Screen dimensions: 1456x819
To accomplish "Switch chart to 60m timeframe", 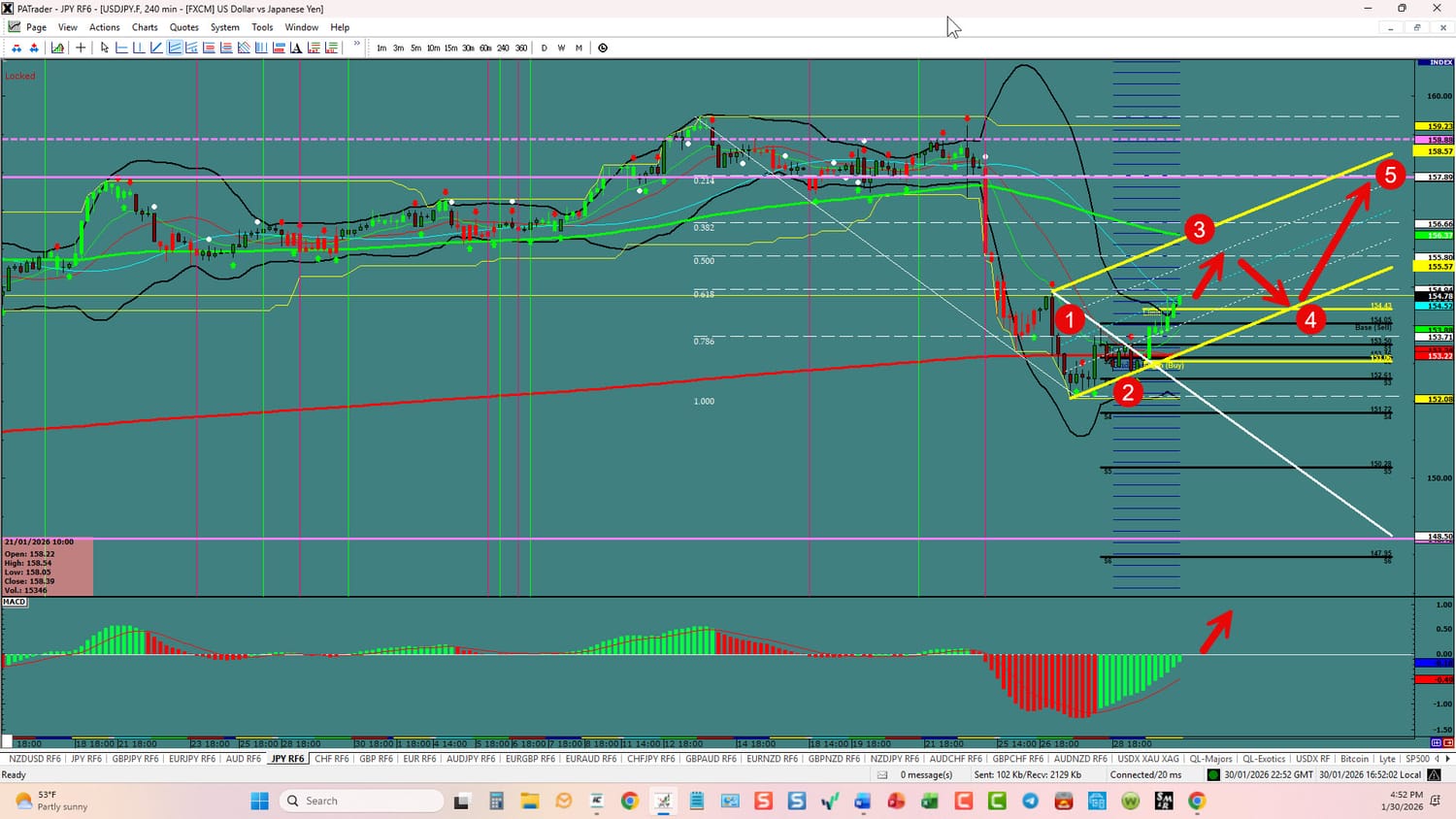I will pyautogui.click(x=485, y=48).
